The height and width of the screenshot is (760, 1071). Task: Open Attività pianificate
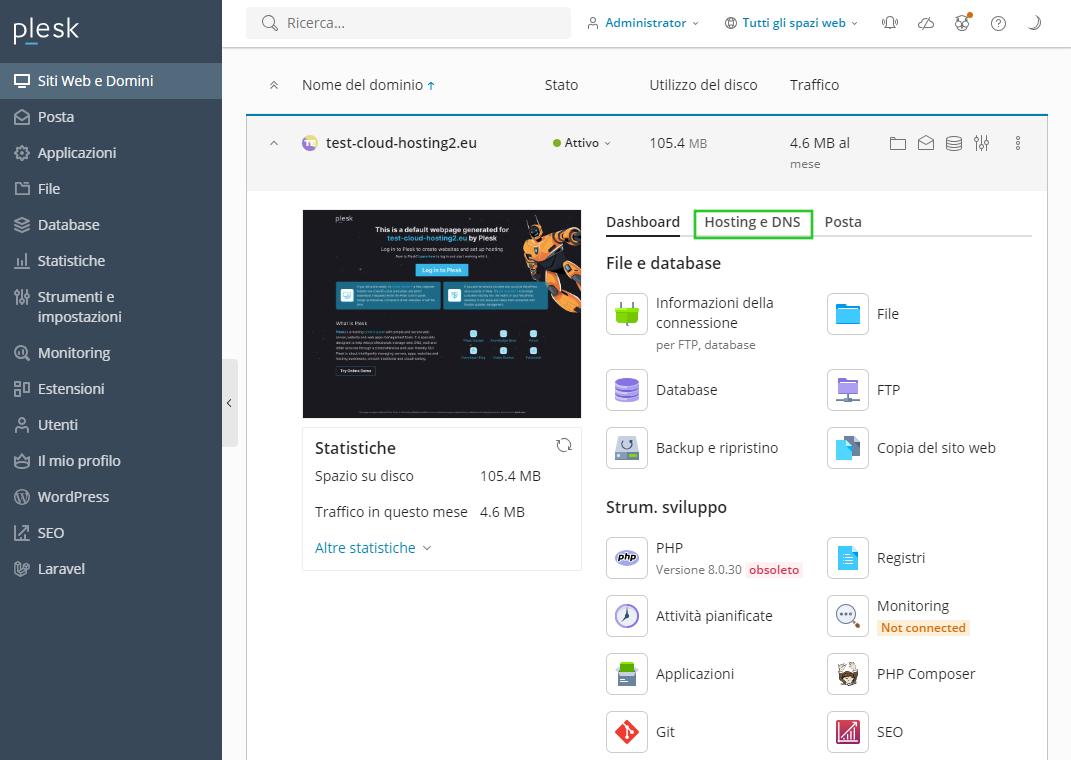(689, 616)
